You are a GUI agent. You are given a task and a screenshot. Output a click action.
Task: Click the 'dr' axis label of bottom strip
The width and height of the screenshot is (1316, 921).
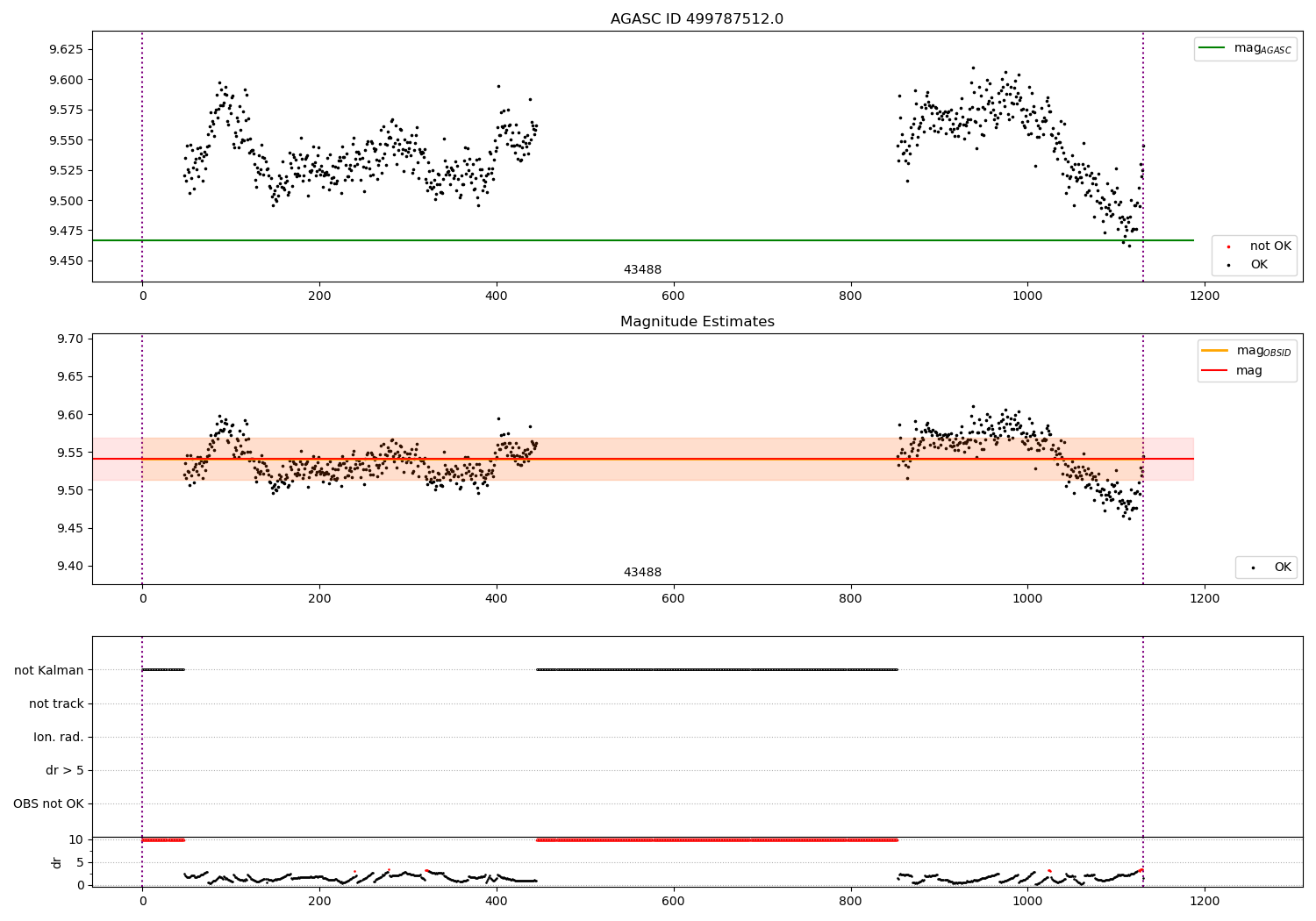(57, 862)
